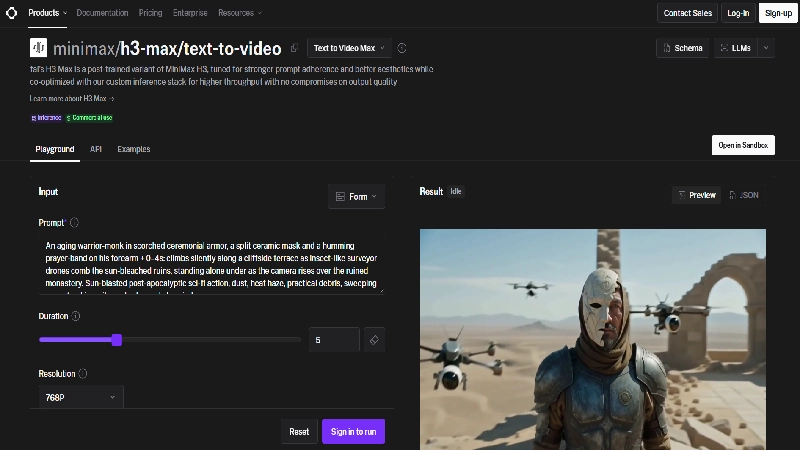Screen dimensions: 800x450
Task: Follow the Learn more about H3 Max link
Action: (71, 98)
